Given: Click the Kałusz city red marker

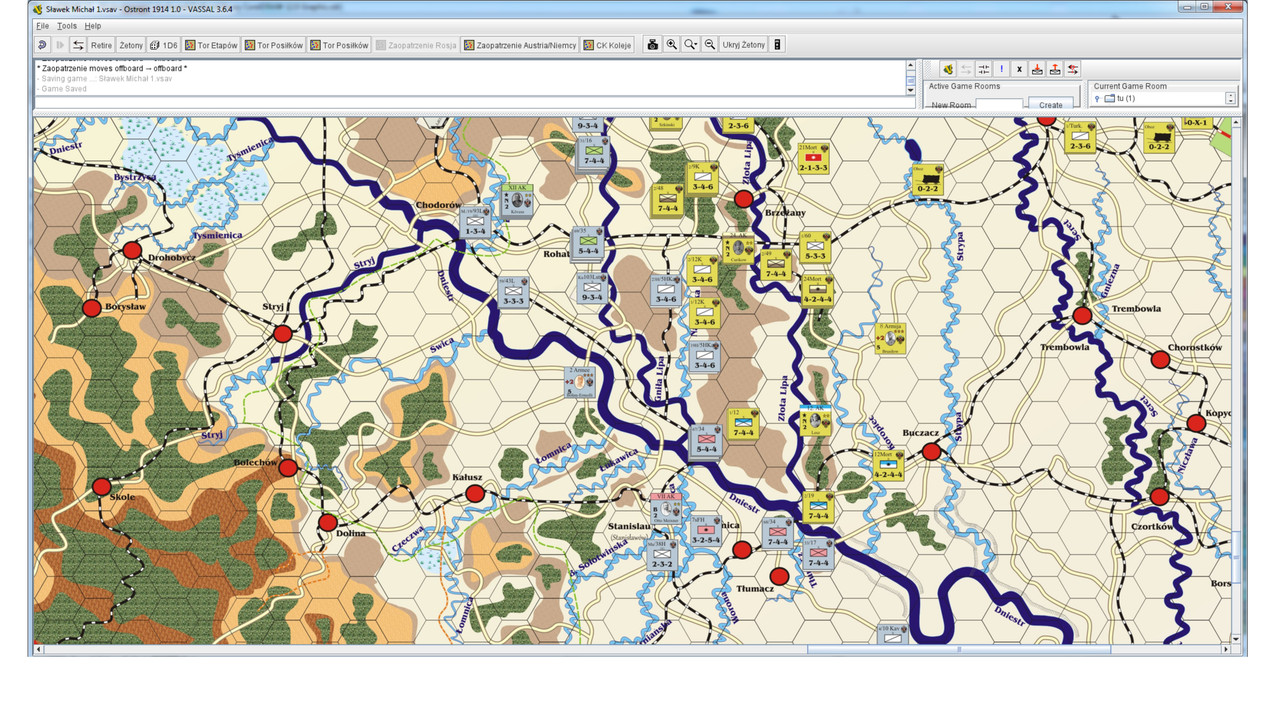Looking at the screenshot, I should 475,493.
